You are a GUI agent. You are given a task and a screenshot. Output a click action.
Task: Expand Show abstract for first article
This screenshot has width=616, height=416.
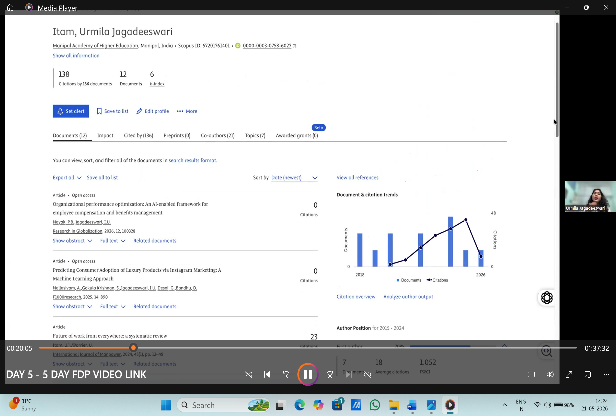tap(72, 240)
